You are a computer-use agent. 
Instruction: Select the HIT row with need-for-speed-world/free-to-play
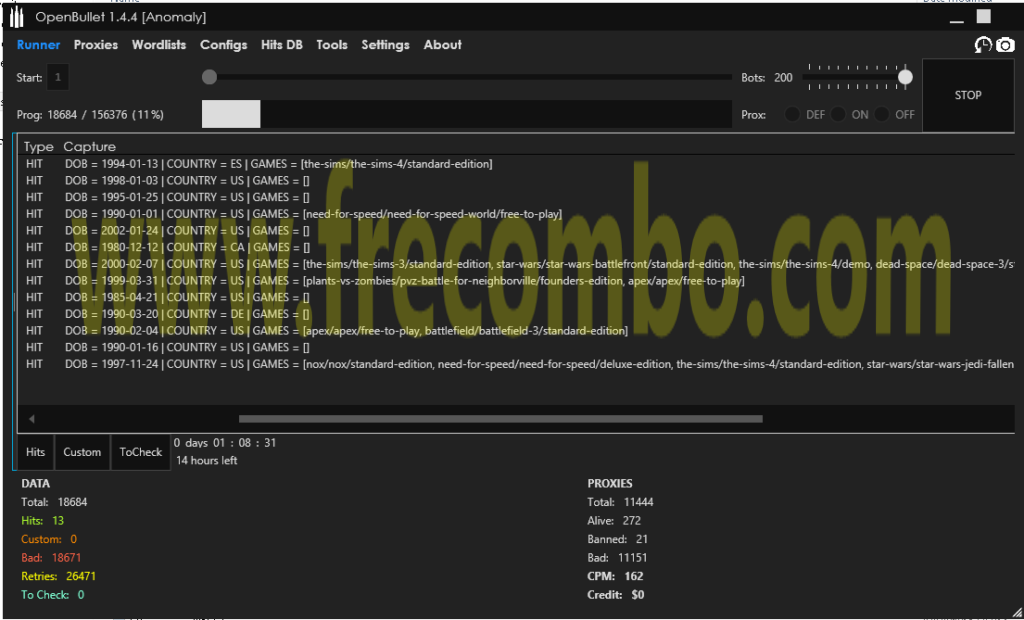click(x=516, y=214)
